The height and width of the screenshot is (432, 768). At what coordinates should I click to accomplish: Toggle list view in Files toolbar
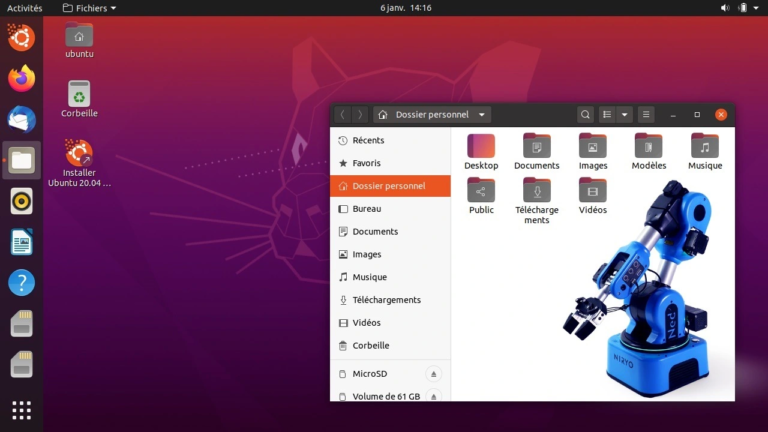[607, 115]
